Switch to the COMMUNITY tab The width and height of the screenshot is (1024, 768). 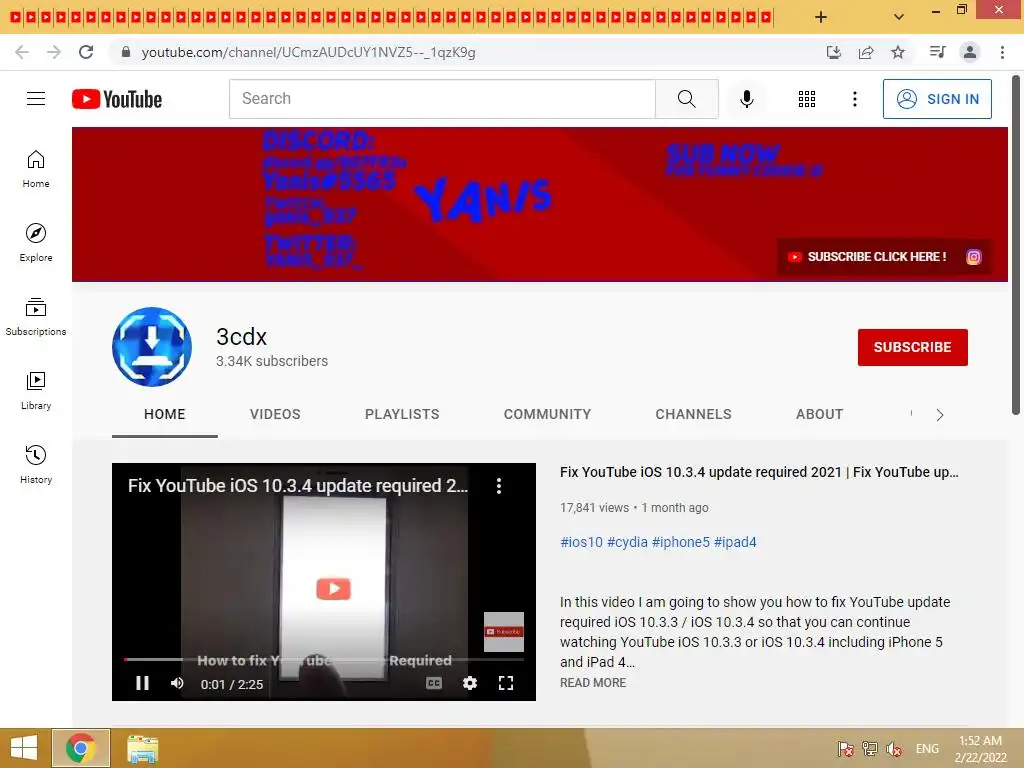coord(547,414)
